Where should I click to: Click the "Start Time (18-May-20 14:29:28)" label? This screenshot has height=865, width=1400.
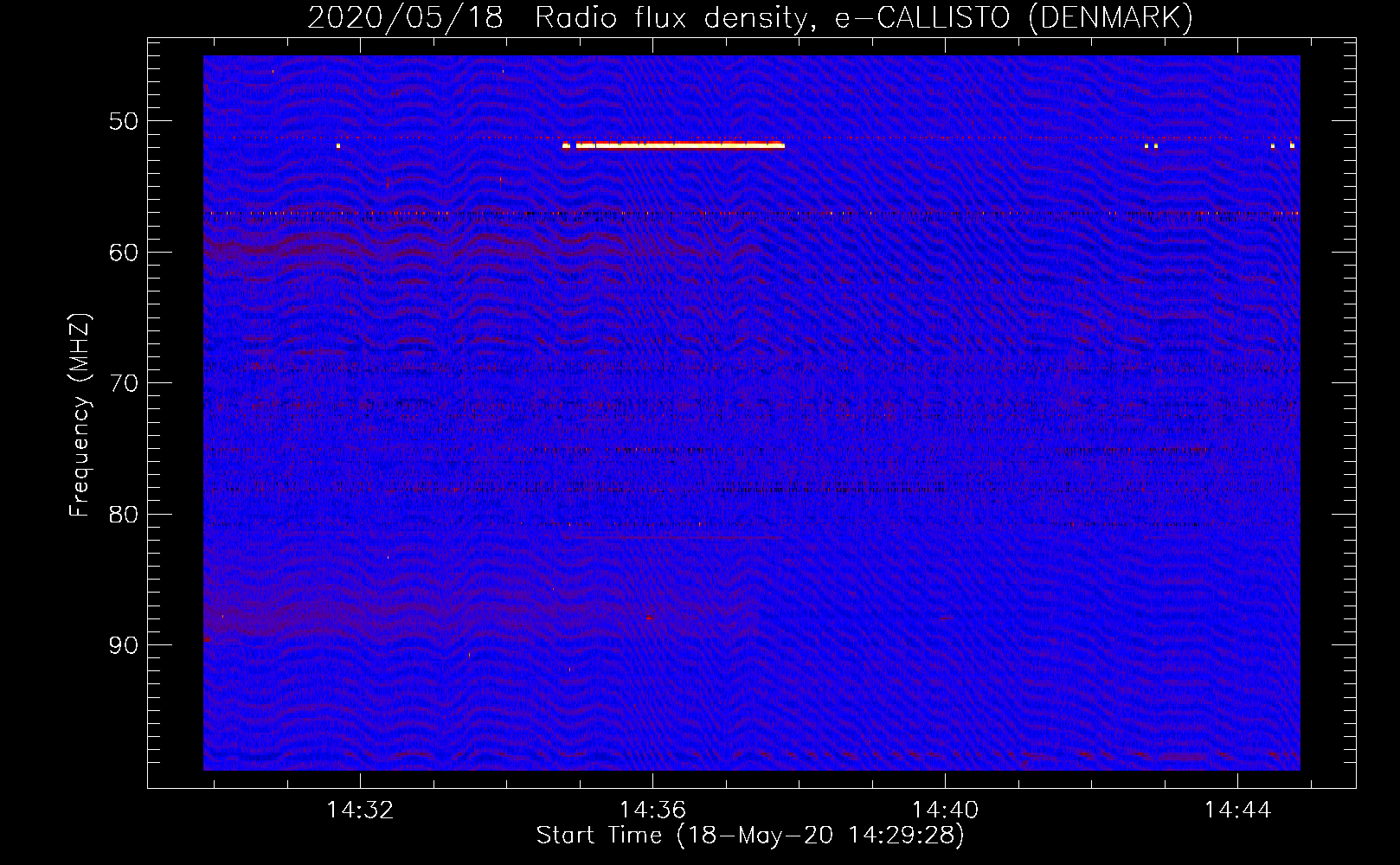(x=750, y=836)
